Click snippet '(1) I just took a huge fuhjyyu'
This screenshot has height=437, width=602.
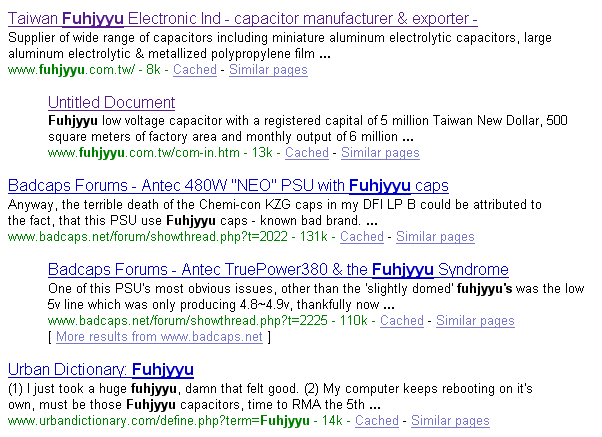click(92, 389)
